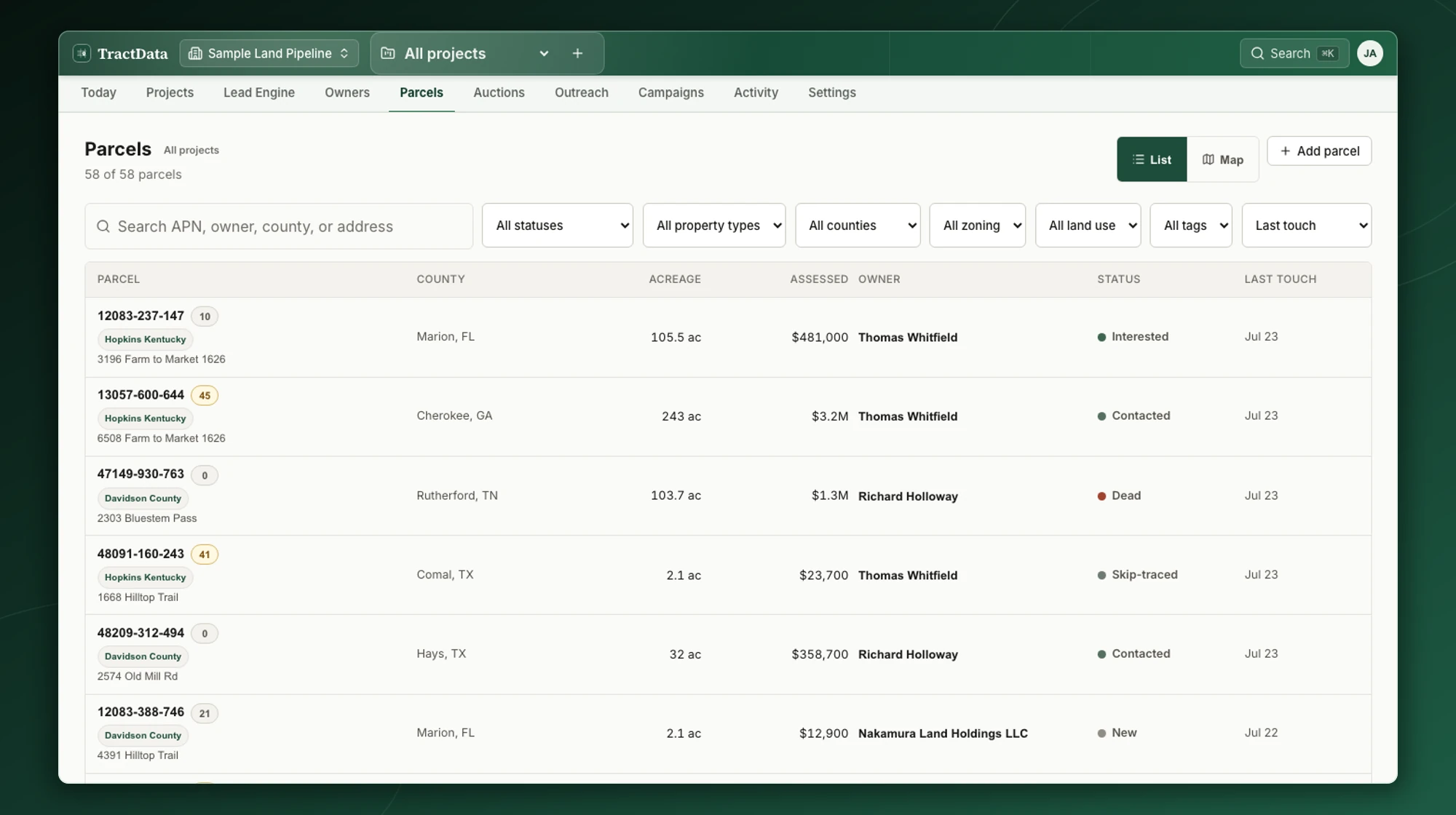Open the Sample Land Pipeline workspace switcher

click(x=269, y=53)
